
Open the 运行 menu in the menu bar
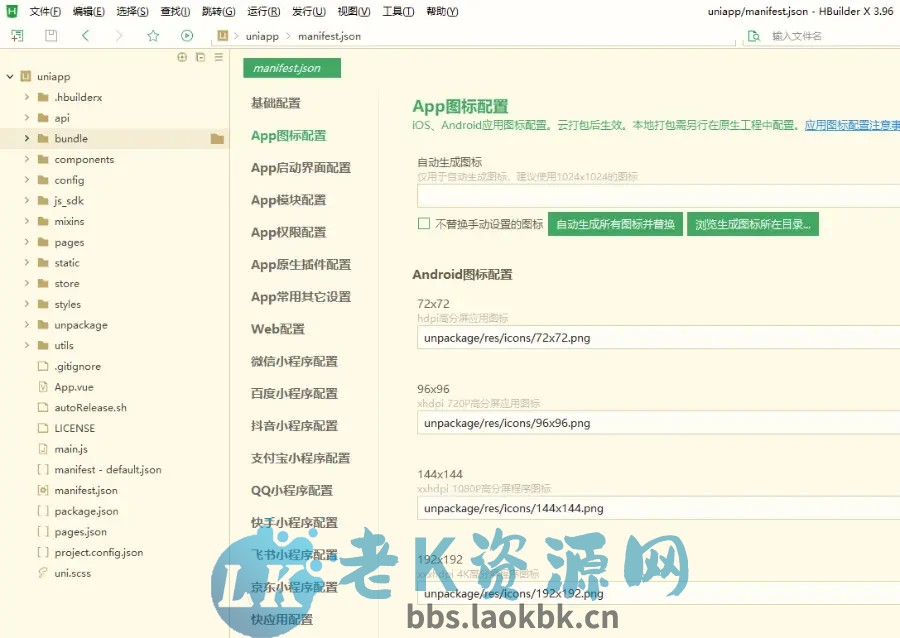pos(263,11)
